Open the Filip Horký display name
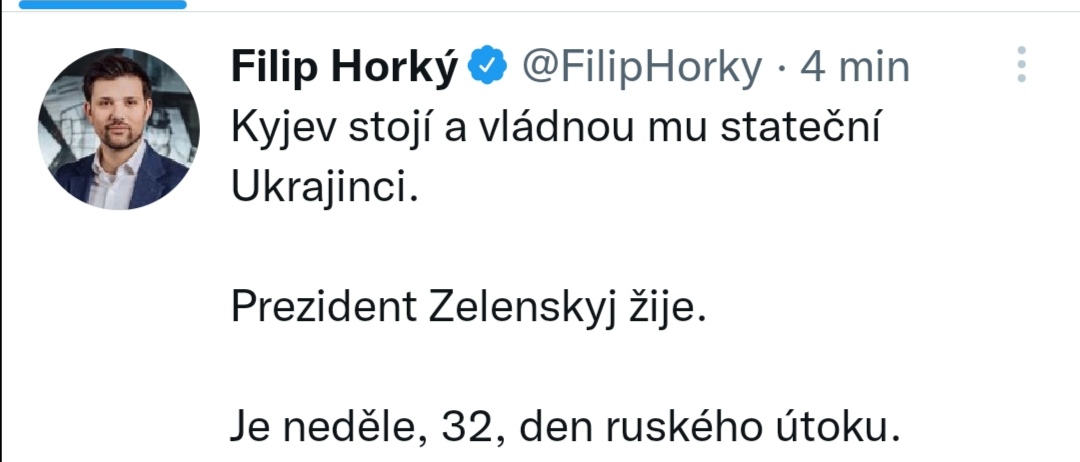This screenshot has height=462, width=1080. 344,67
